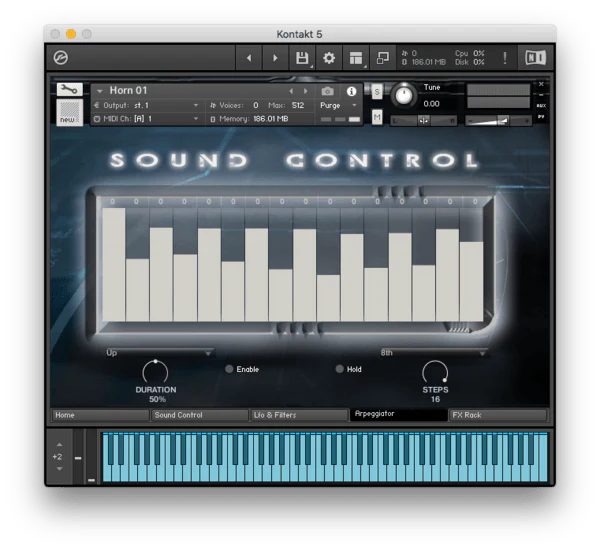Open the Purge dropdown menu

[x=338, y=105]
